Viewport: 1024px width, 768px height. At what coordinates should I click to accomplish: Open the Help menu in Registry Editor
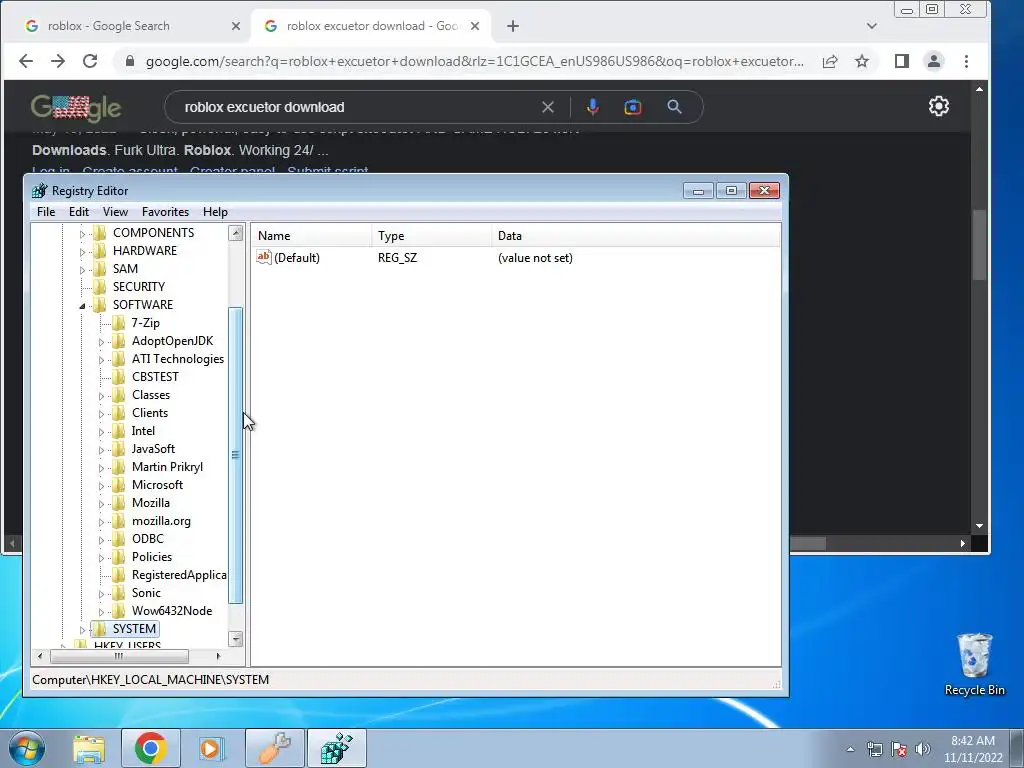coord(215,212)
